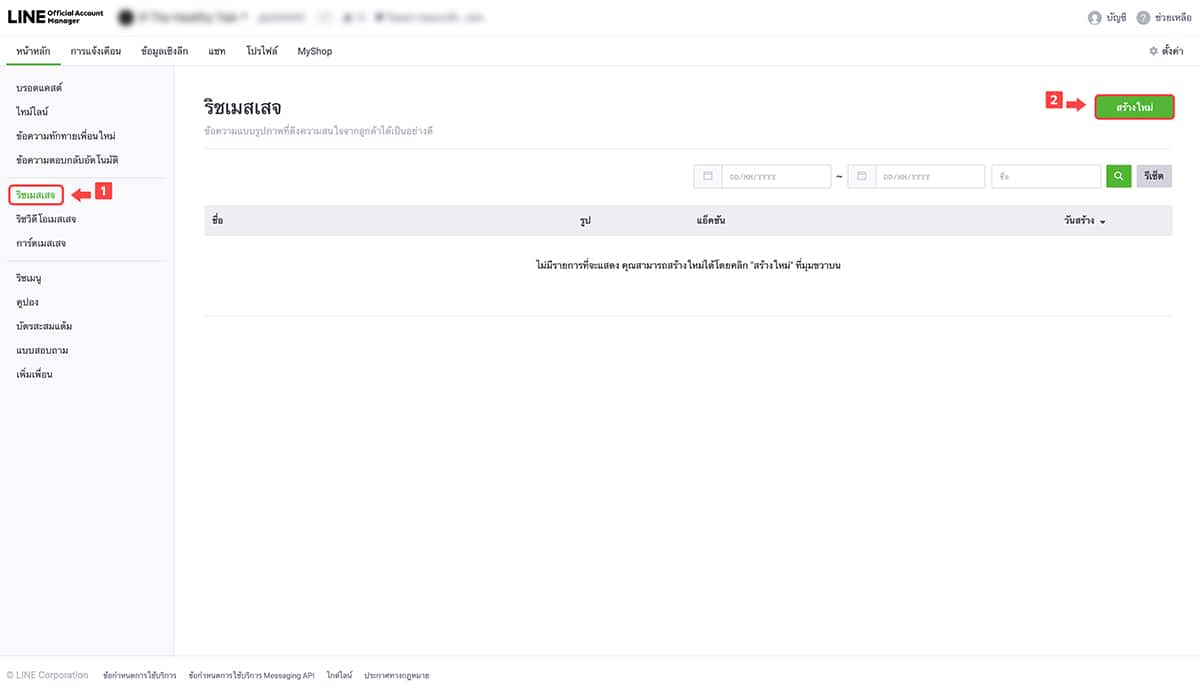The height and width of the screenshot is (689, 1200).
Task: Click the green search magnifier button
Action: (1118, 176)
